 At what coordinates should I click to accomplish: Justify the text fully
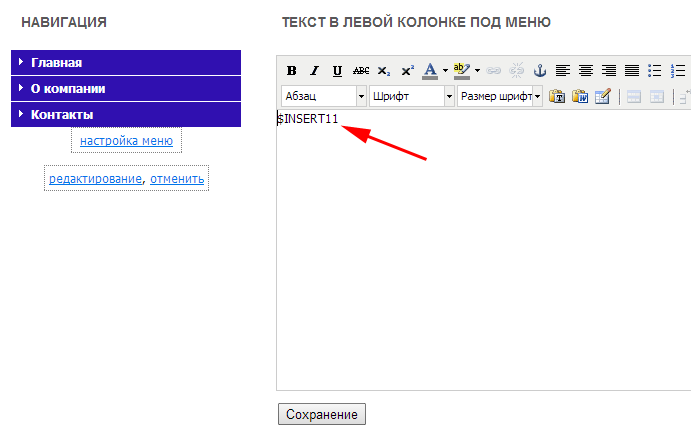632,71
